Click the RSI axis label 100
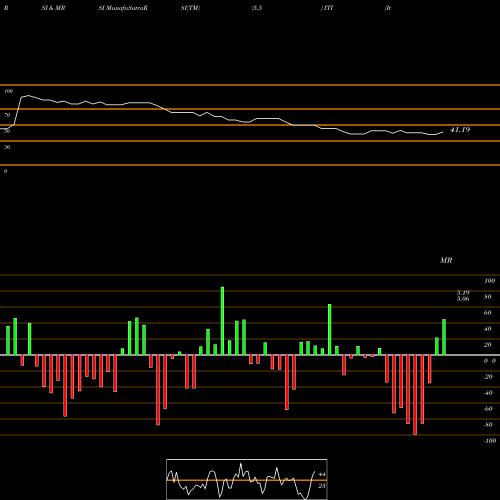This screenshot has width=500, height=500. point(8,91)
